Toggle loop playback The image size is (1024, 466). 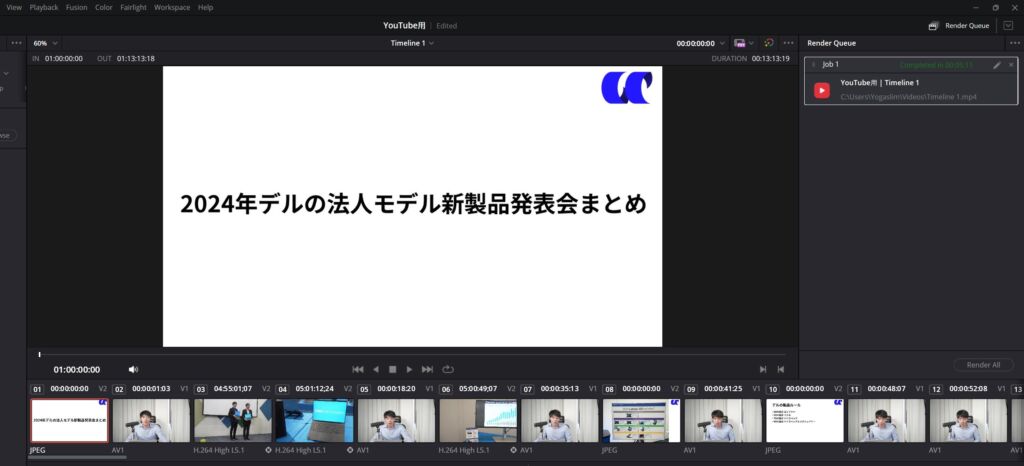coord(447,369)
